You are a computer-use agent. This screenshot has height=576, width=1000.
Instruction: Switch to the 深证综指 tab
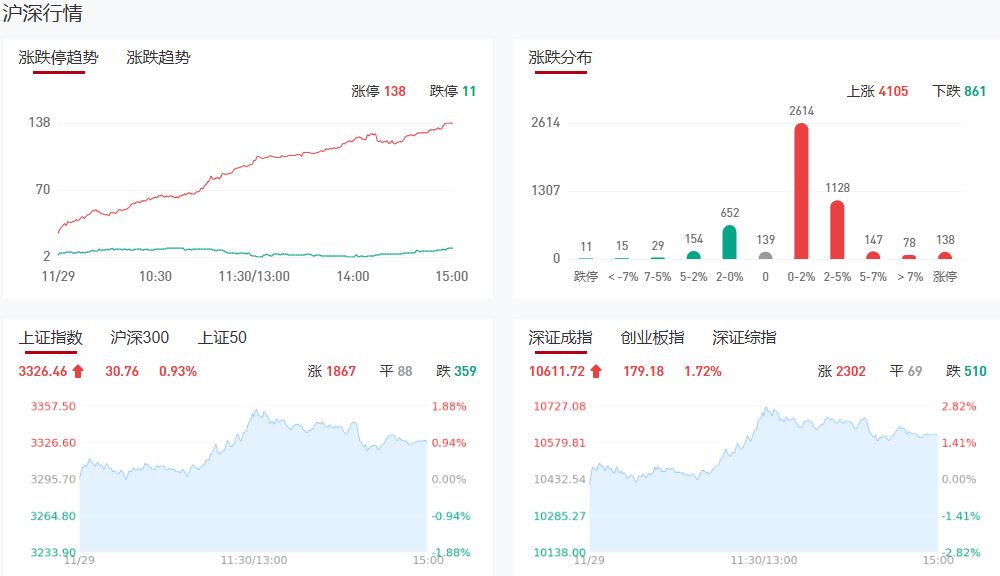click(744, 338)
